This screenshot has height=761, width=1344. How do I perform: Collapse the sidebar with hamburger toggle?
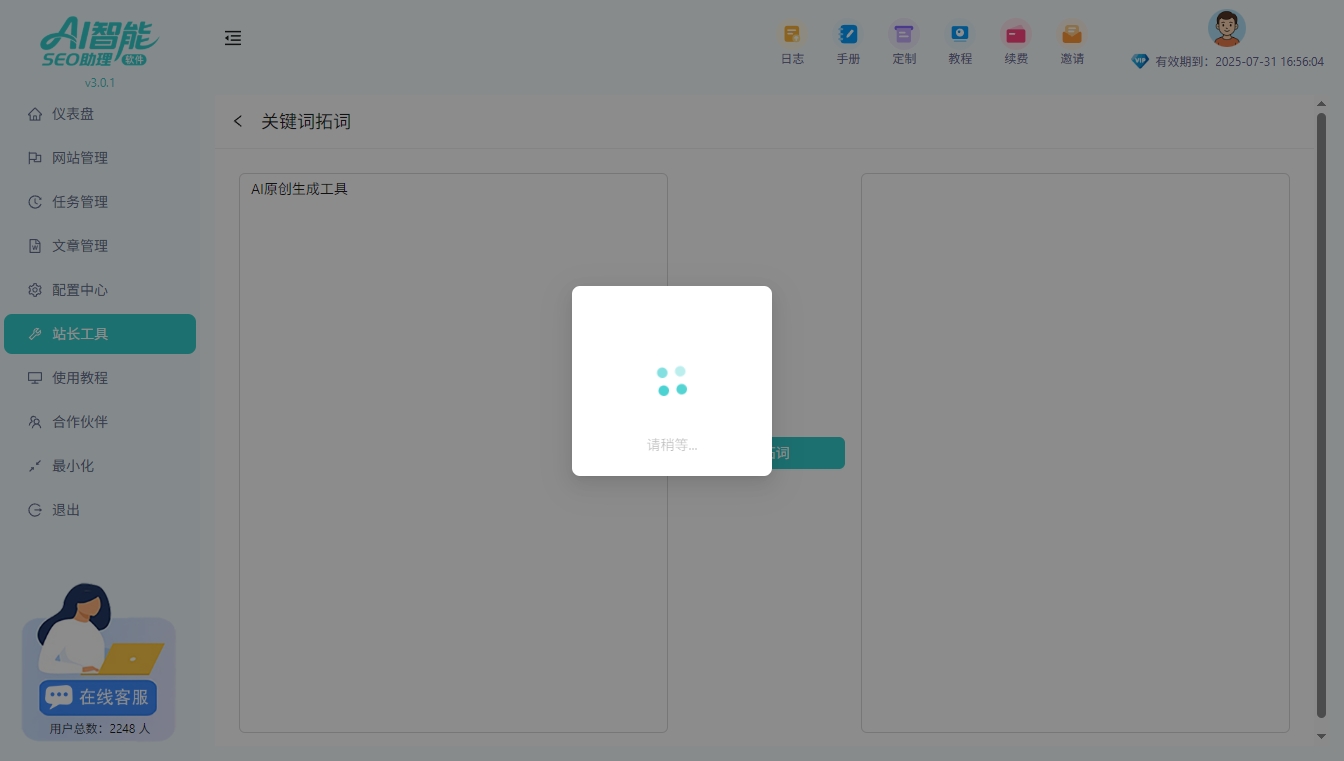(x=233, y=38)
